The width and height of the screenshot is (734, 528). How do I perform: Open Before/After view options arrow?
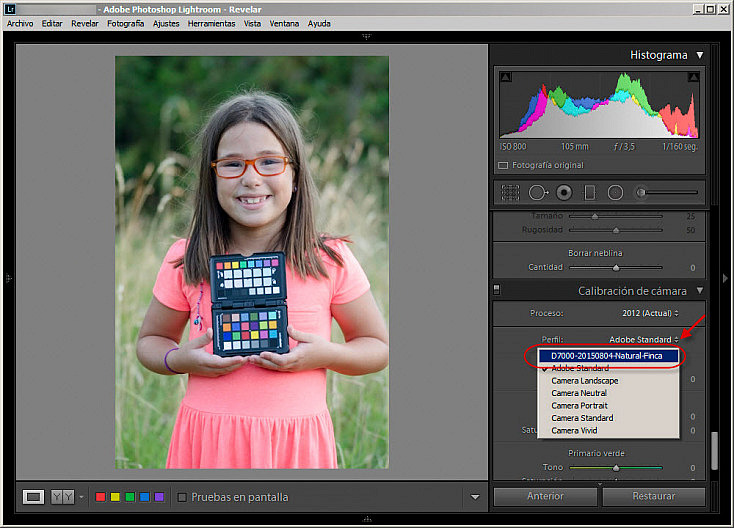81,497
